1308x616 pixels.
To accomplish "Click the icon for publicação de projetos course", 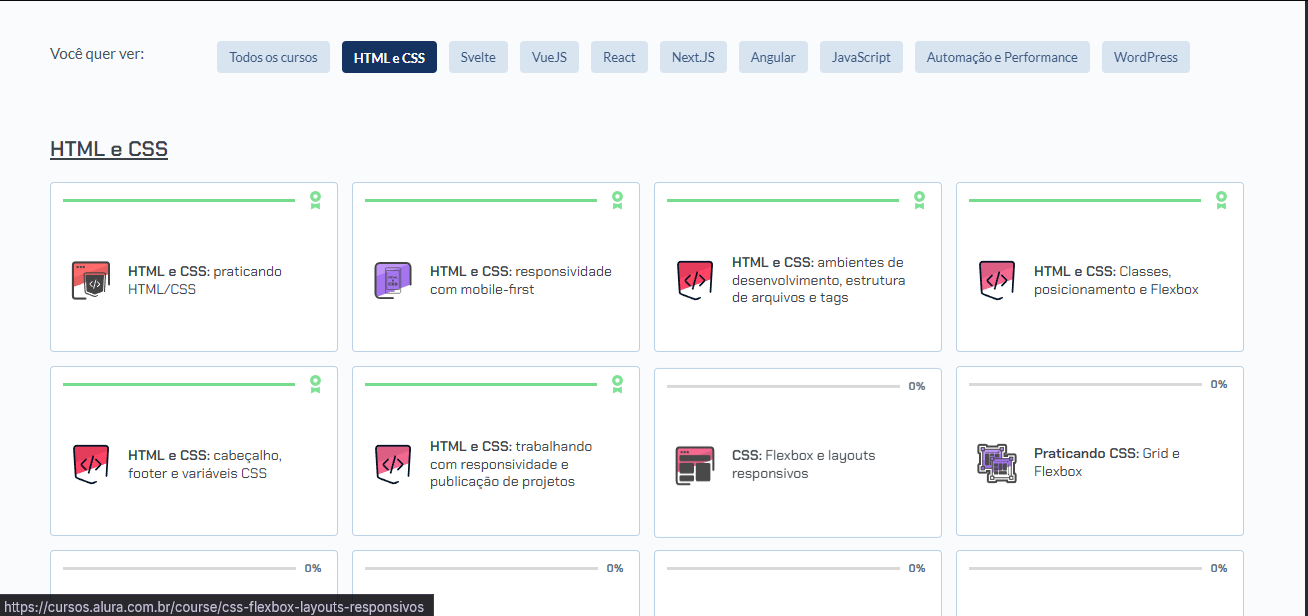I will (x=393, y=465).
